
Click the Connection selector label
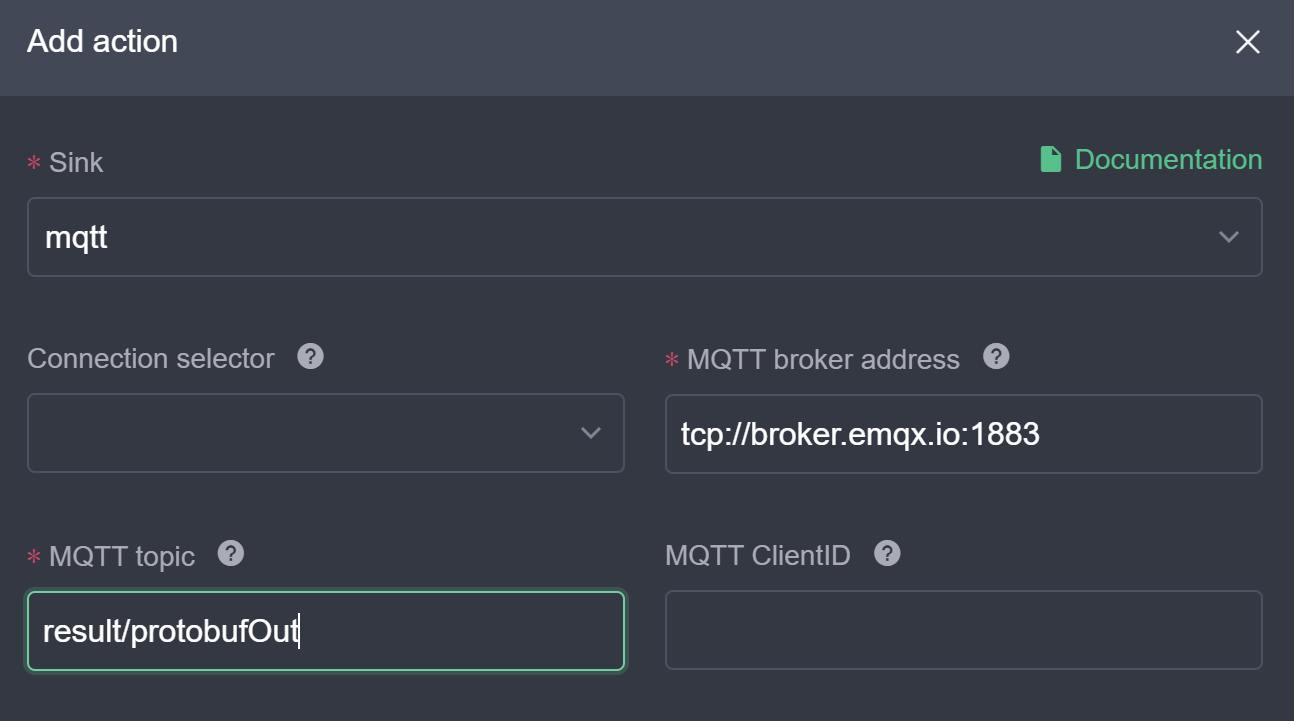[151, 358]
